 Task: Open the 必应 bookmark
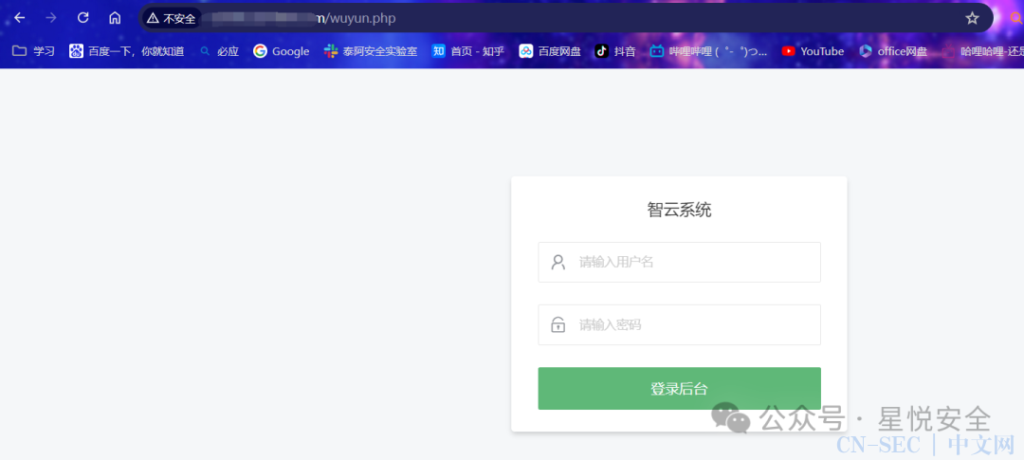(x=219, y=51)
